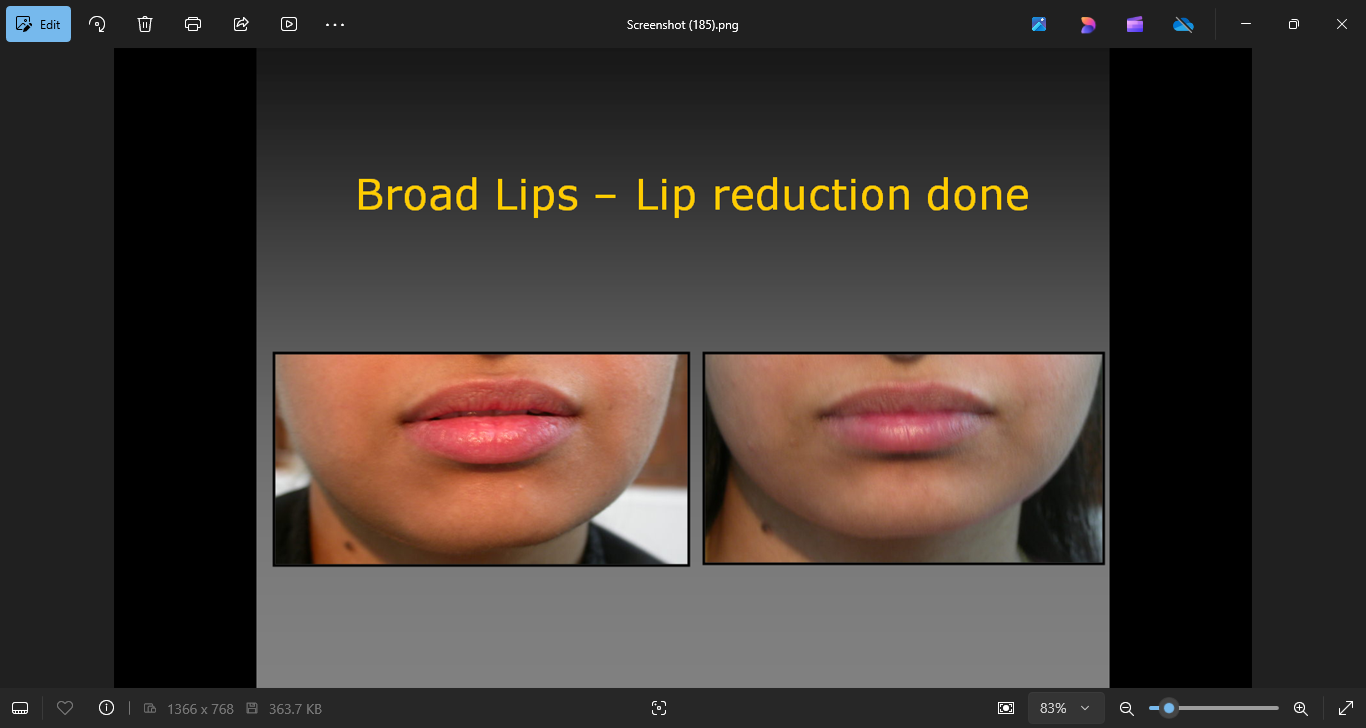Open the Share options

[x=241, y=24]
